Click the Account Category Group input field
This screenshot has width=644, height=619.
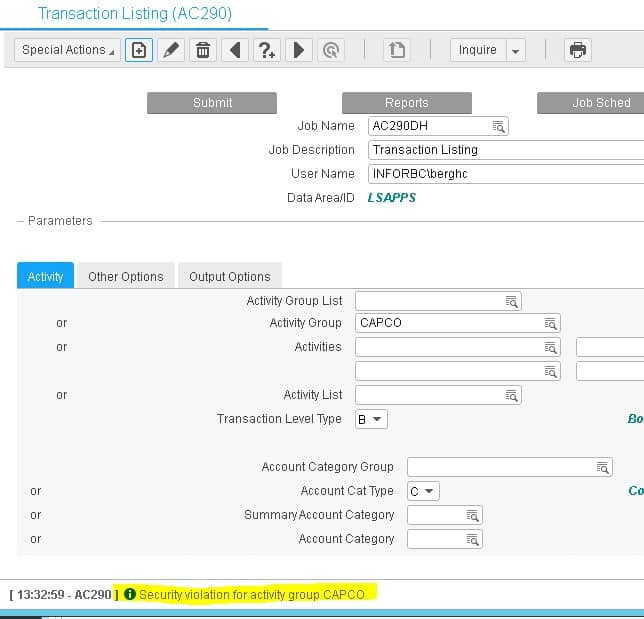510,467
